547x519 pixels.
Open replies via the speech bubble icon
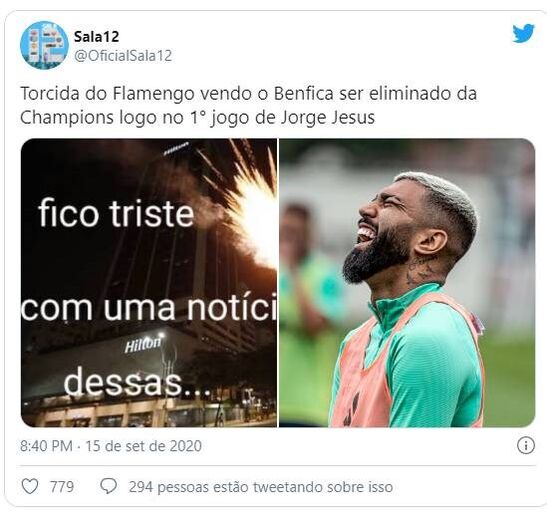108,486
